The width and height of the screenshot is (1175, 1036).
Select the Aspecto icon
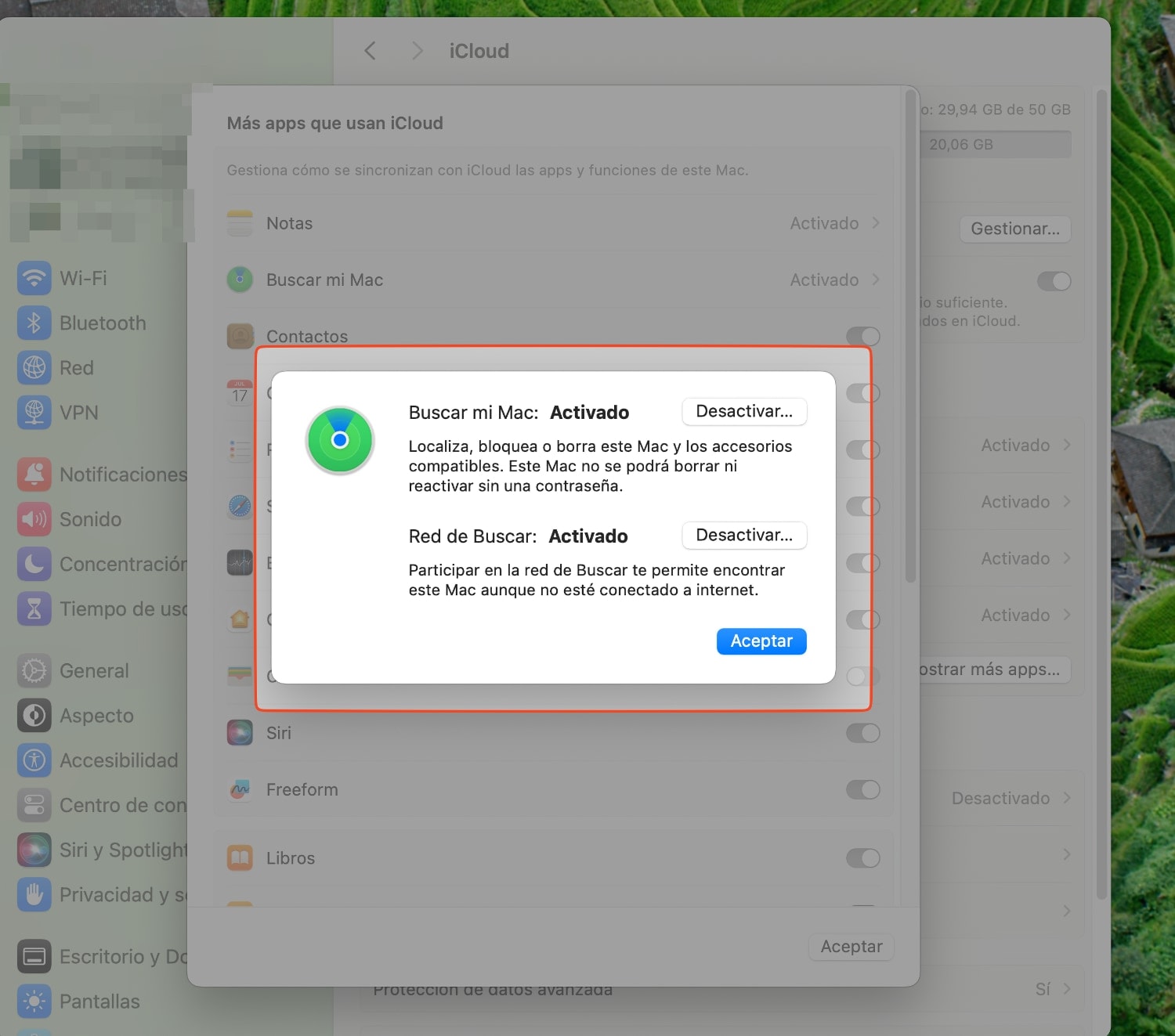[34, 716]
